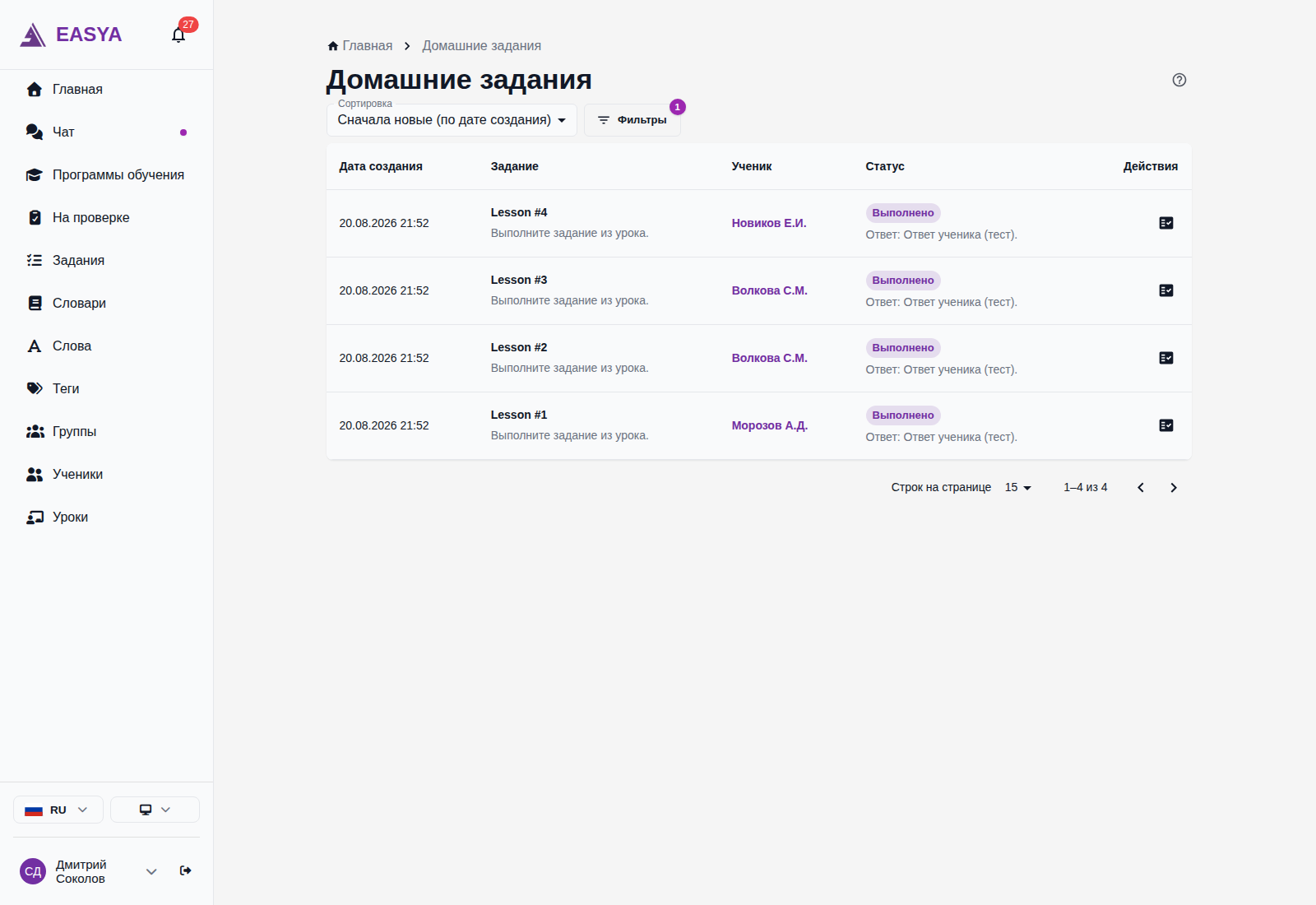Click the Lesson #1 task title
This screenshot has height=905, width=1316.
click(x=519, y=415)
